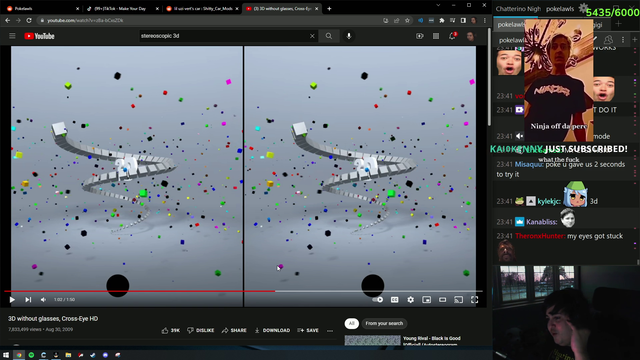Switch to the TikTok Make Your Day tab

tap(120, 9)
